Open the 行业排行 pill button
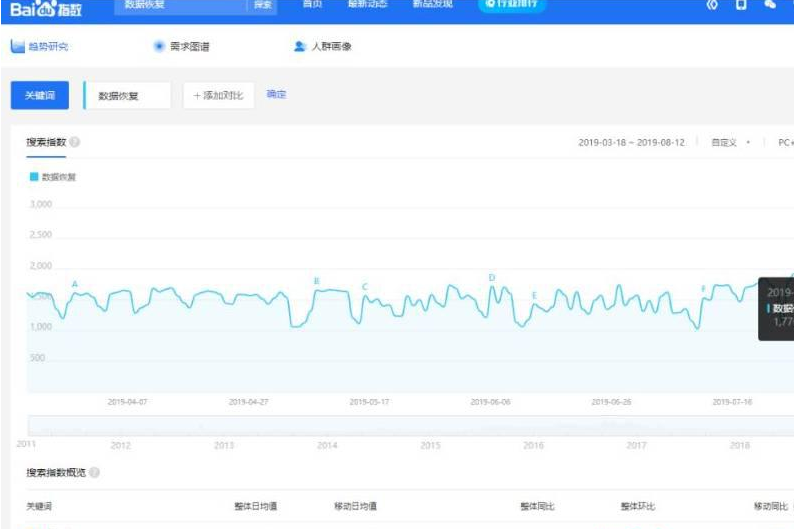 [511, 5]
